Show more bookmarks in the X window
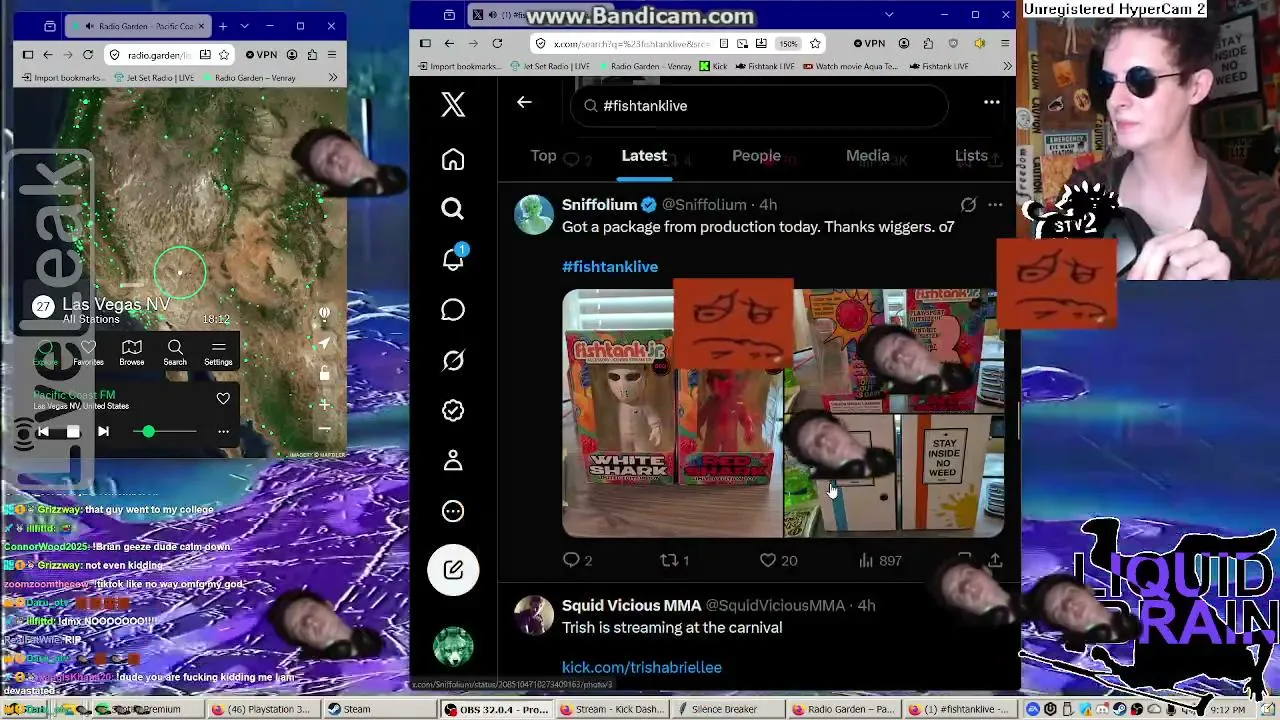This screenshot has height=720, width=1280. click(x=1007, y=66)
